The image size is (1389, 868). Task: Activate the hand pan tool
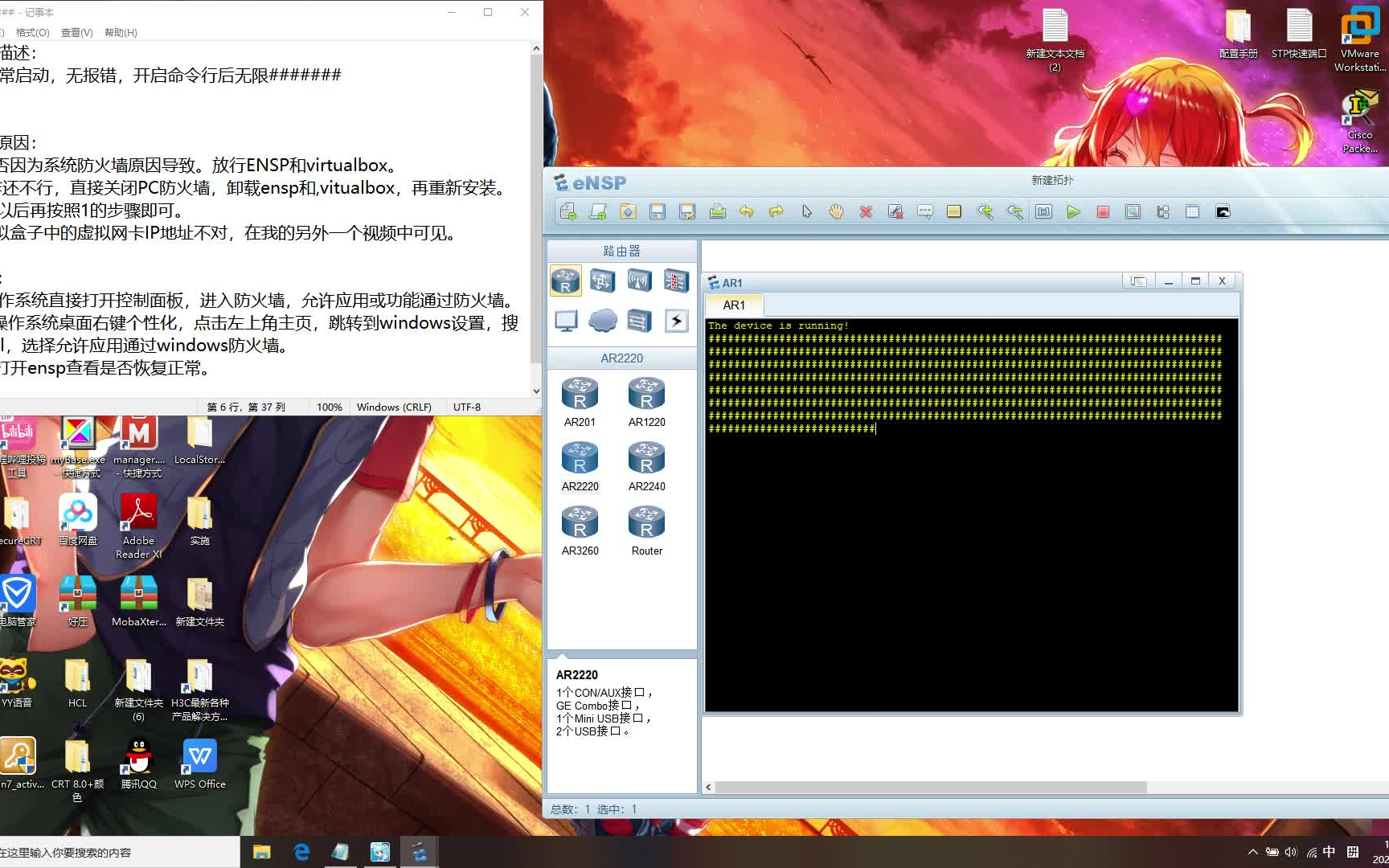(836, 212)
